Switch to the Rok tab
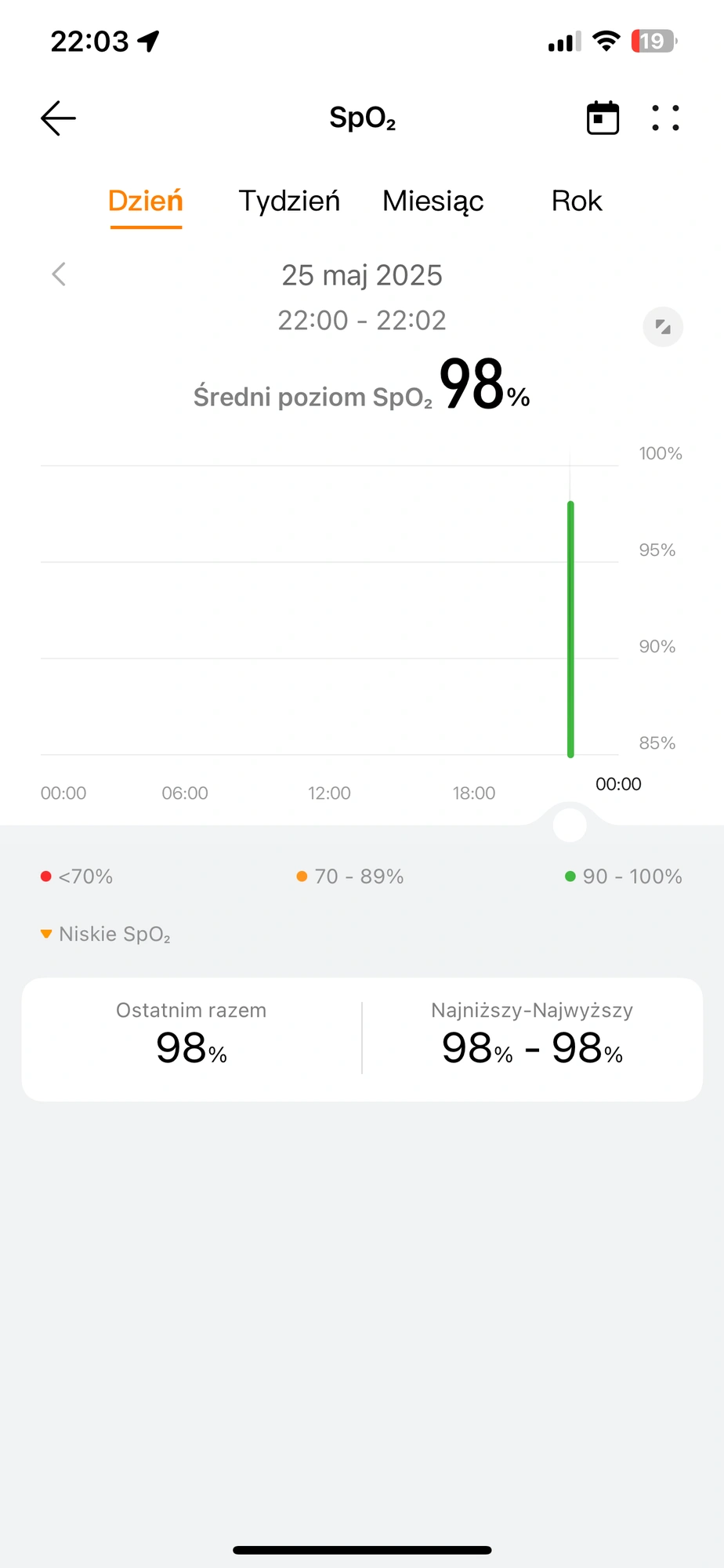Screen dimensions: 724x1568 (577, 201)
